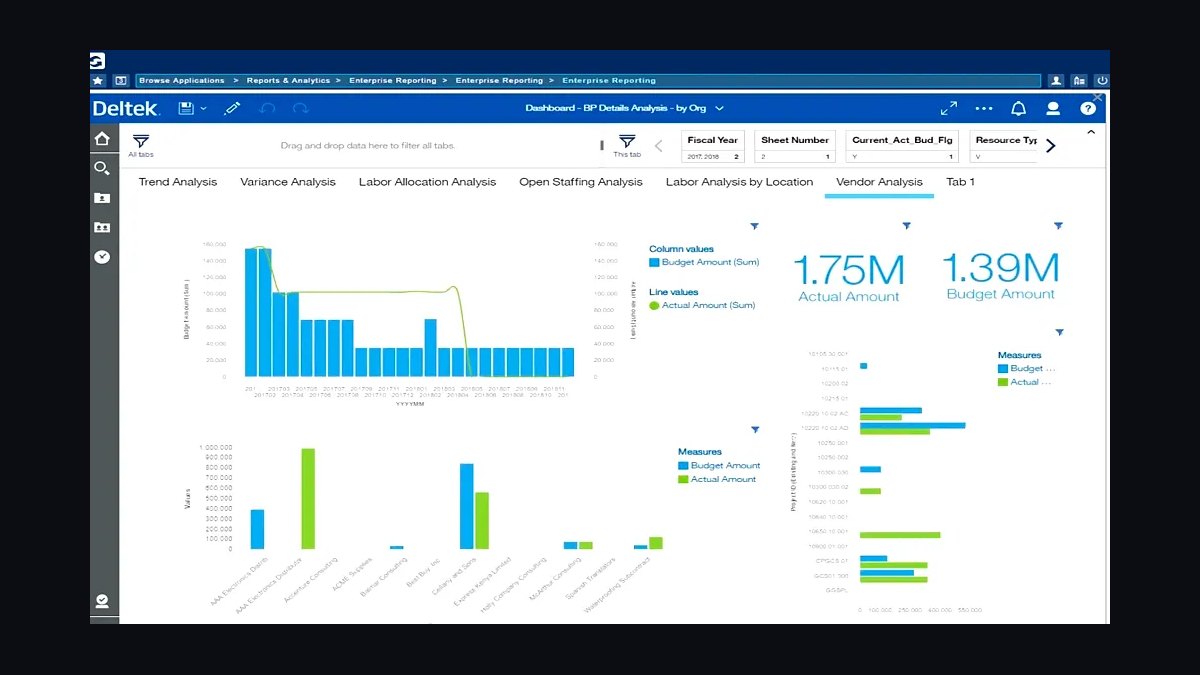
Task: Switch to the Labor Allocation Analysis tab
Action: click(x=427, y=182)
